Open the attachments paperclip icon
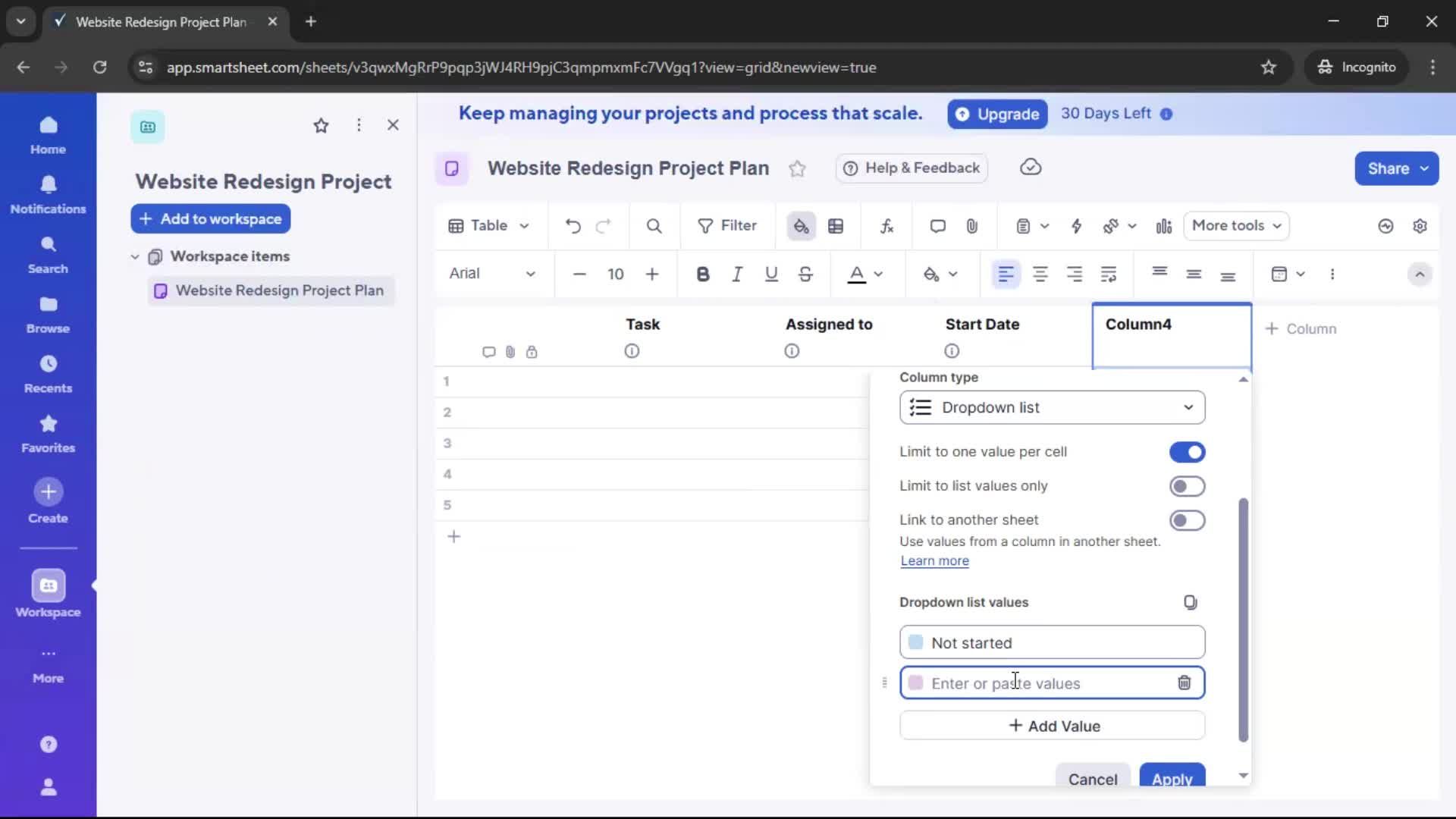The height and width of the screenshot is (819, 1456). (973, 226)
